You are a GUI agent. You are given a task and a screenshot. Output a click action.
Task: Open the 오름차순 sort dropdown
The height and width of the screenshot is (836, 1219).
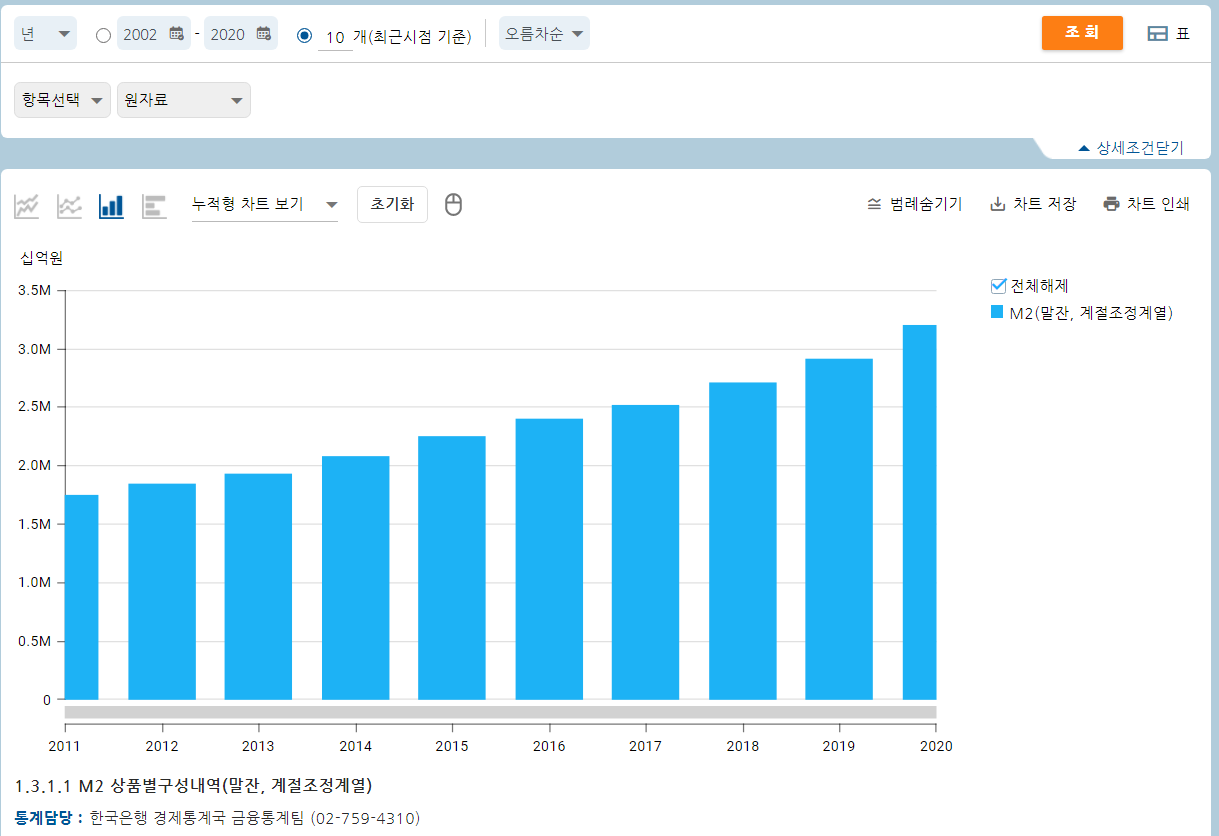544,34
